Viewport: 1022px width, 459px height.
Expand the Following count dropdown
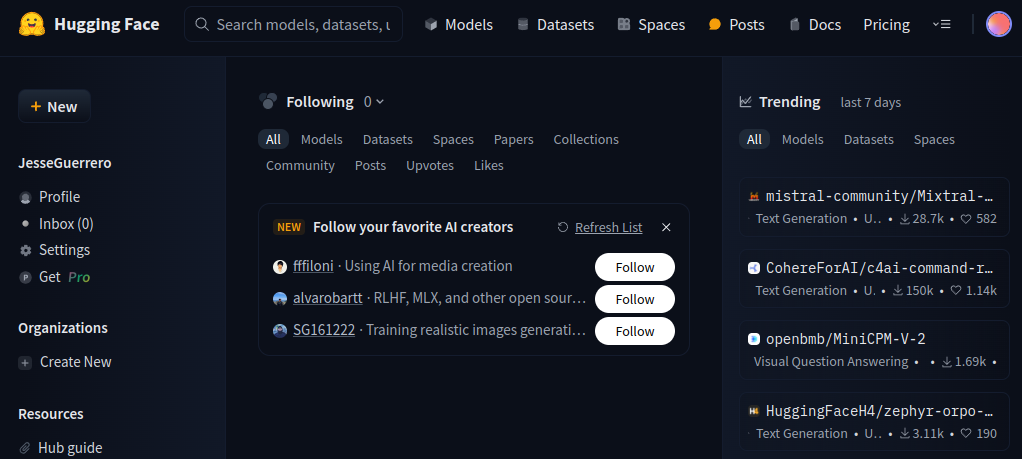374,102
